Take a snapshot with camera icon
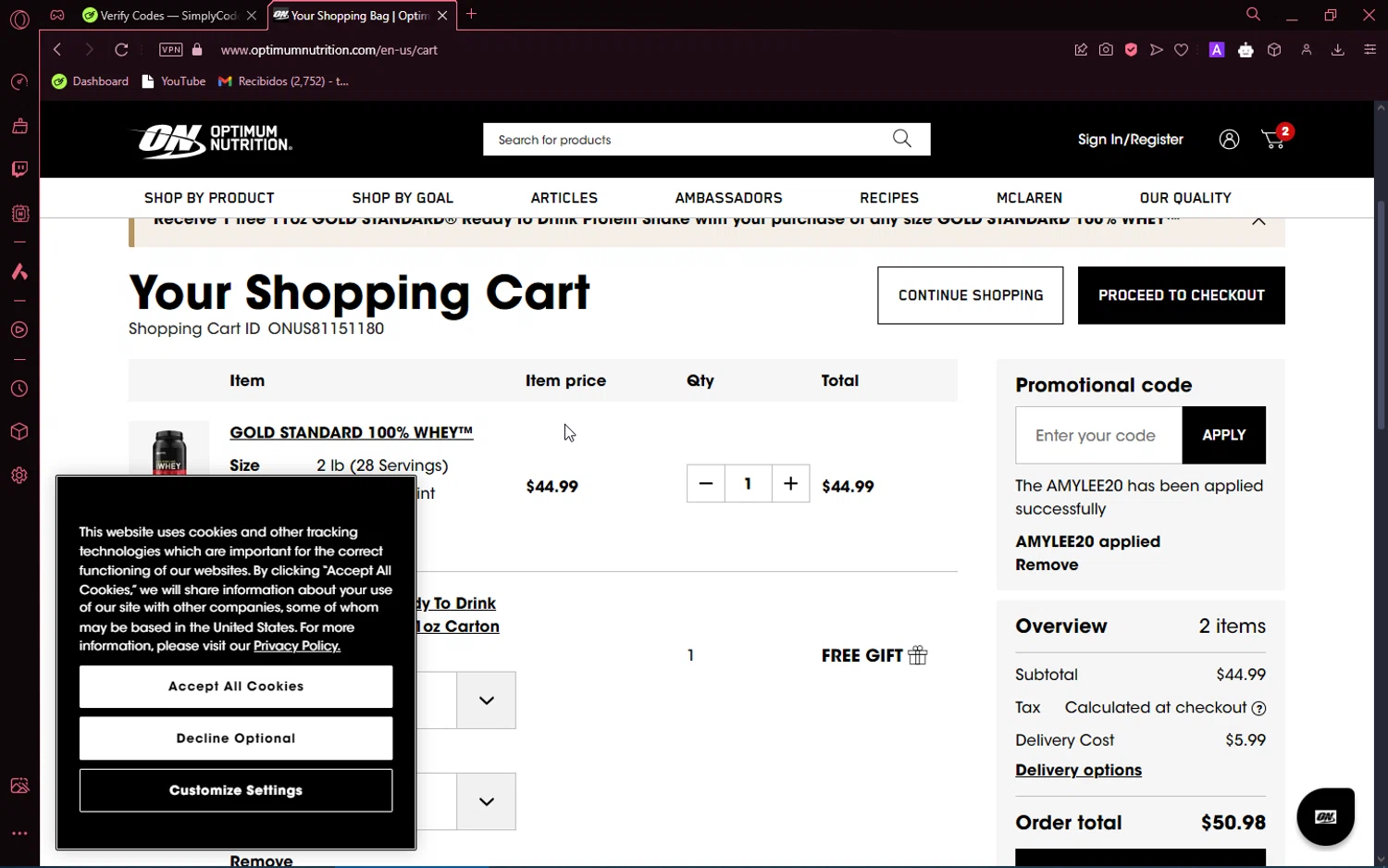Image resolution: width=1388 pixels, height=868 pixels. coord(1106,50)
